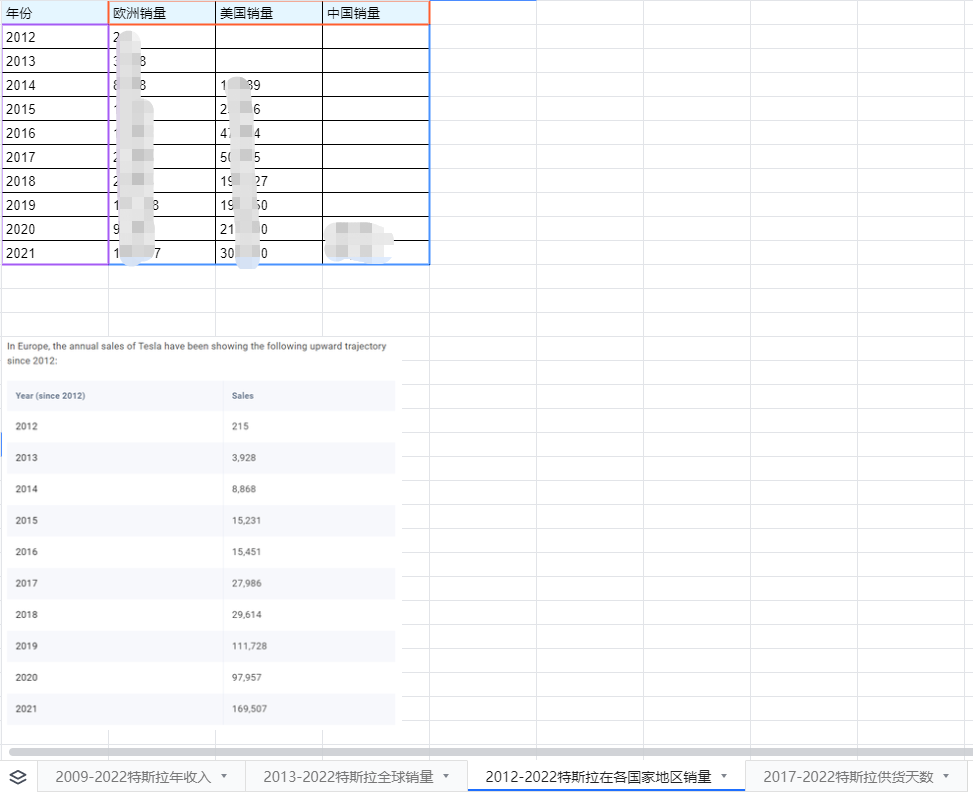Open dropdown arrow on 2017-2022特斯拉供货天数 tab
Image resolution: width=973 pixels, height=793 pixels.
[x=946, y=776]
